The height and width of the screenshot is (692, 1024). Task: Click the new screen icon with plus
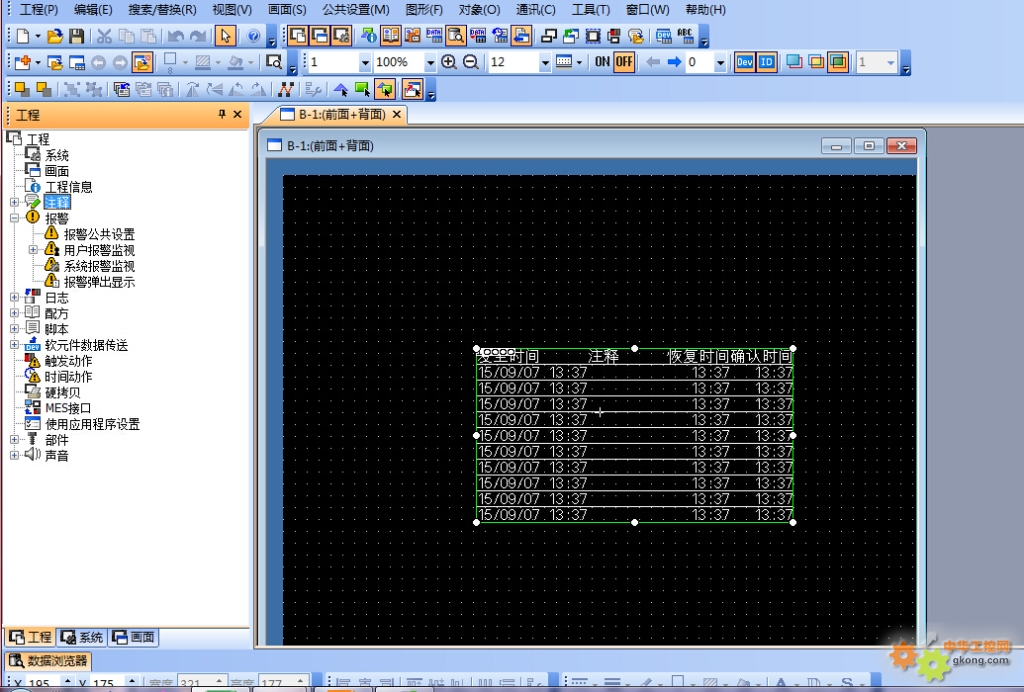(23, 63)
